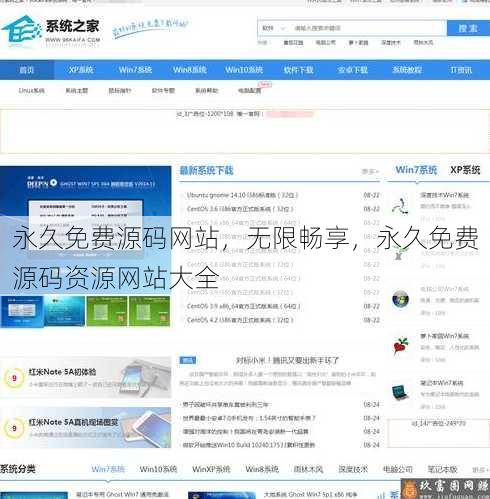The height and width of the screenshot is (499, 490).
Task: Open 系统主题 in the secondary navigation
Action: tap(76, 91)
